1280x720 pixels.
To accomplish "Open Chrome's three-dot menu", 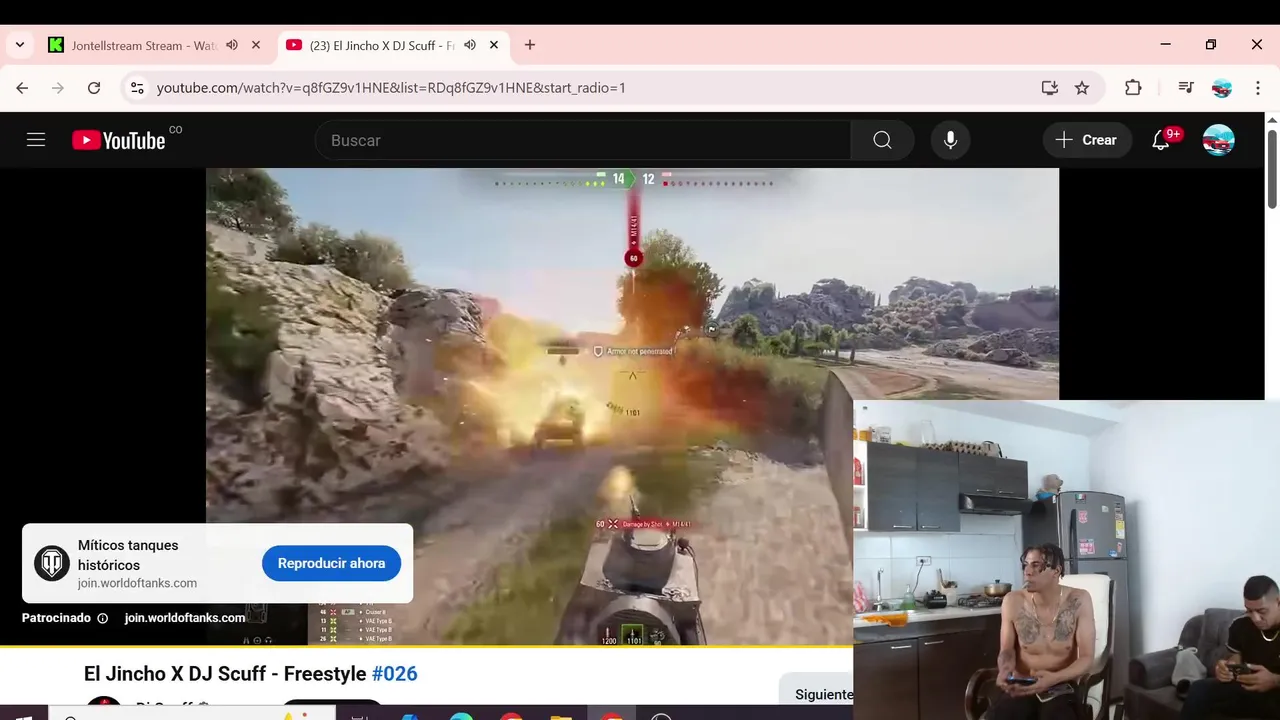I will pyautogui.click(x=1258, y=88).
